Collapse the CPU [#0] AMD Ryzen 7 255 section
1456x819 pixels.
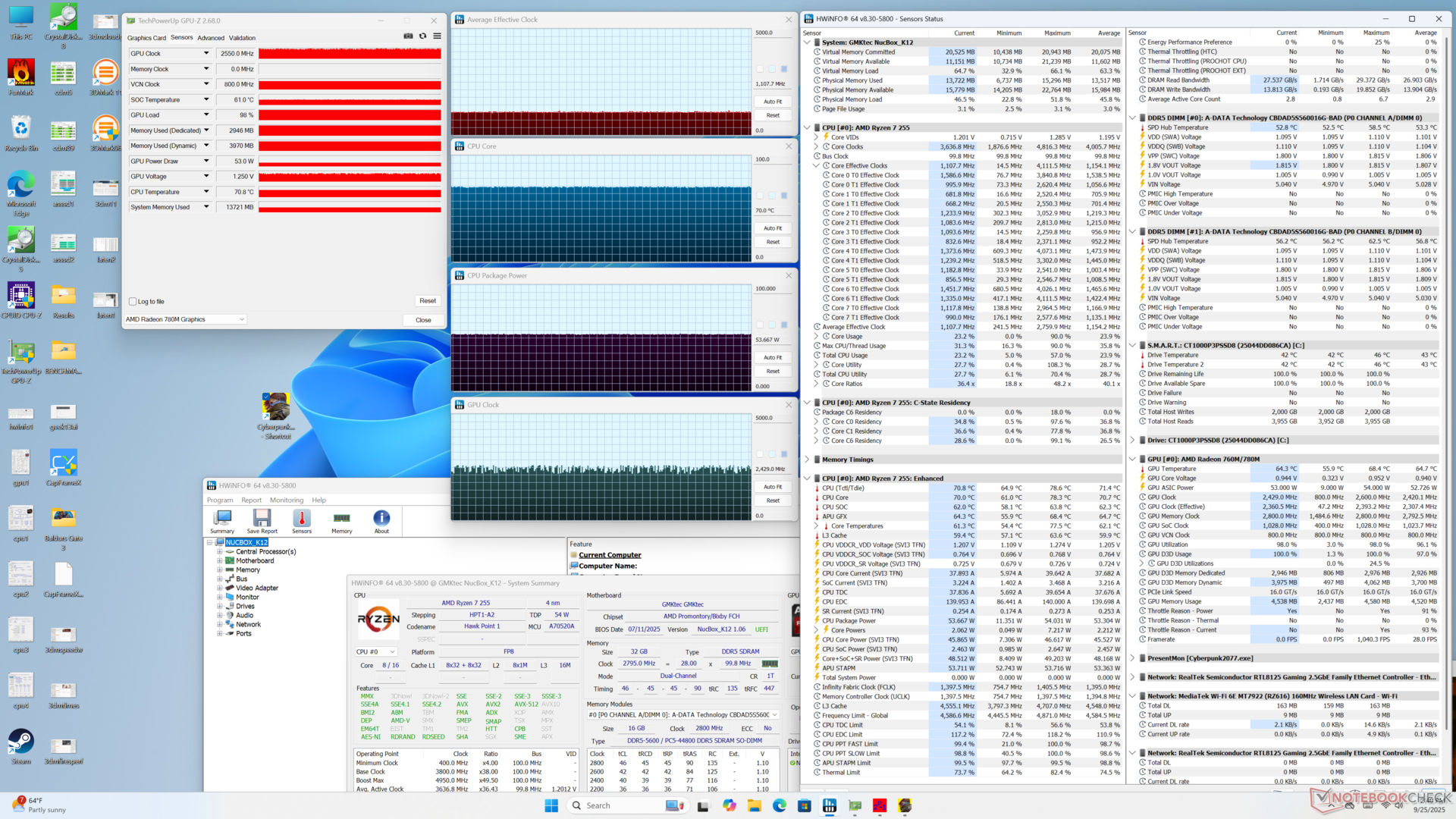tap(807, 128)
